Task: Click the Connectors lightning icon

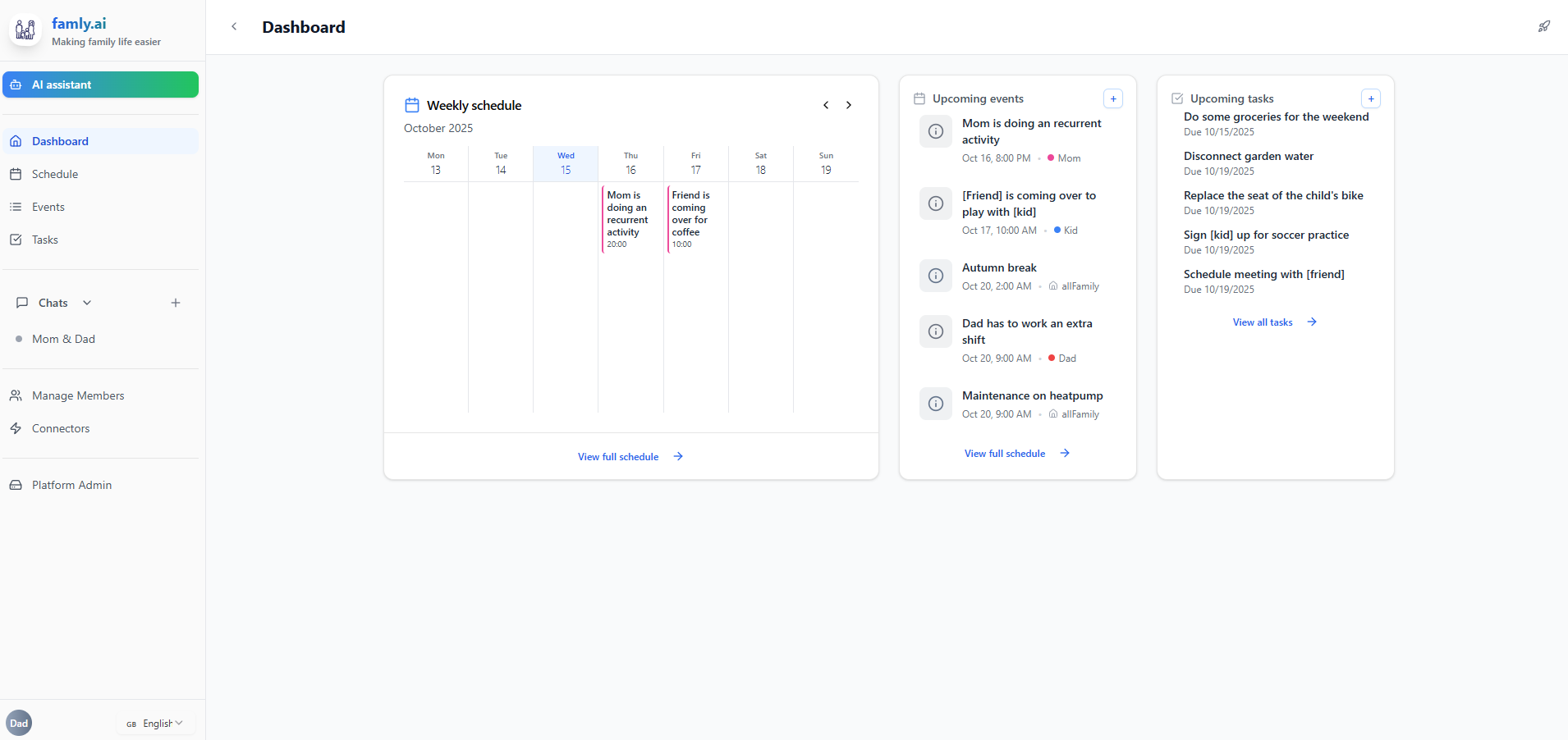Action: (x=16, y=427)
